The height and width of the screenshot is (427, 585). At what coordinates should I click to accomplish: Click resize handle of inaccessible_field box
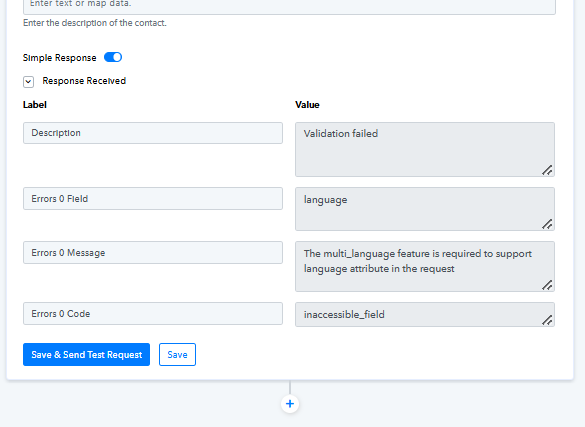coord(547,320)
